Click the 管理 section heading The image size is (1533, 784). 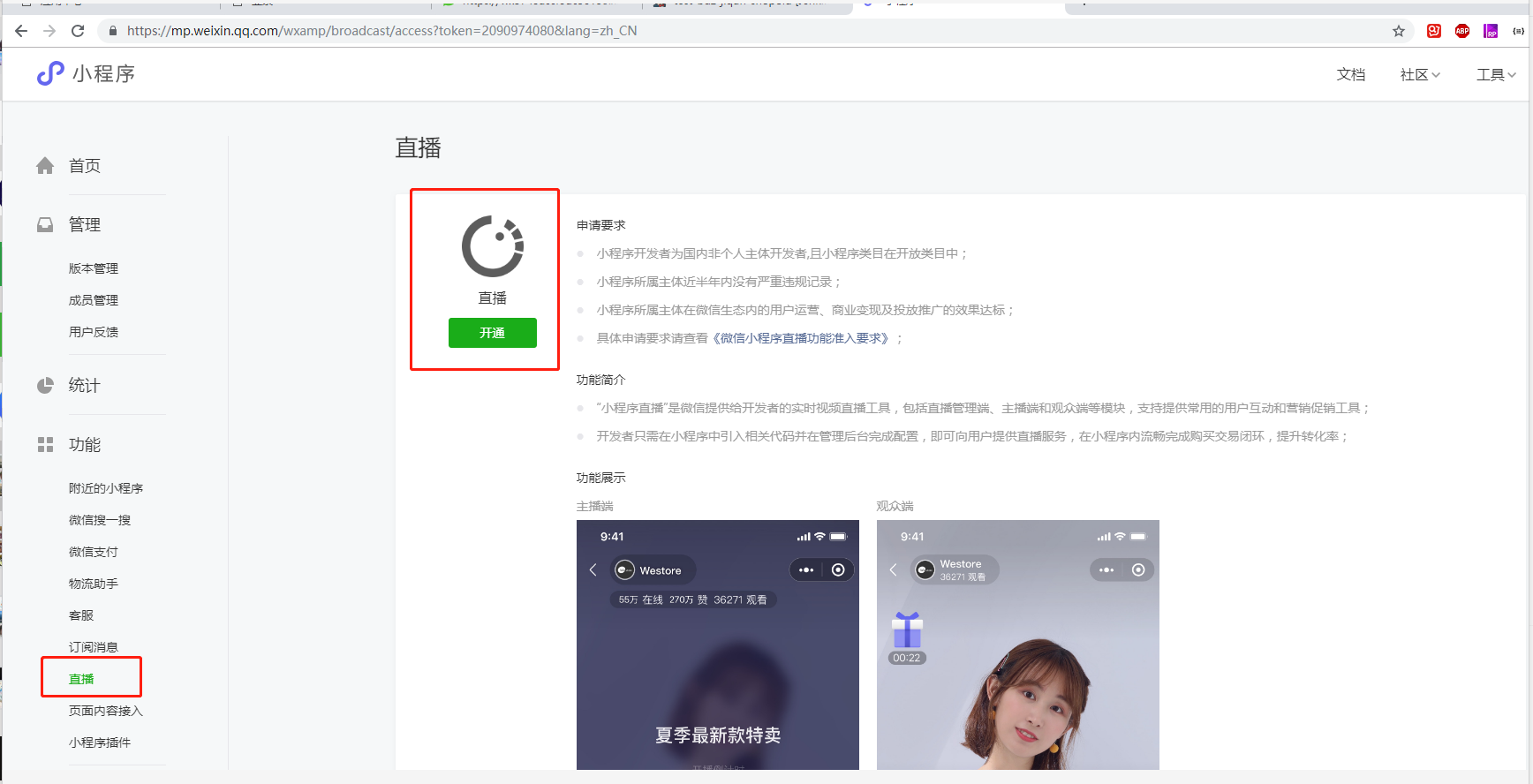85,225
